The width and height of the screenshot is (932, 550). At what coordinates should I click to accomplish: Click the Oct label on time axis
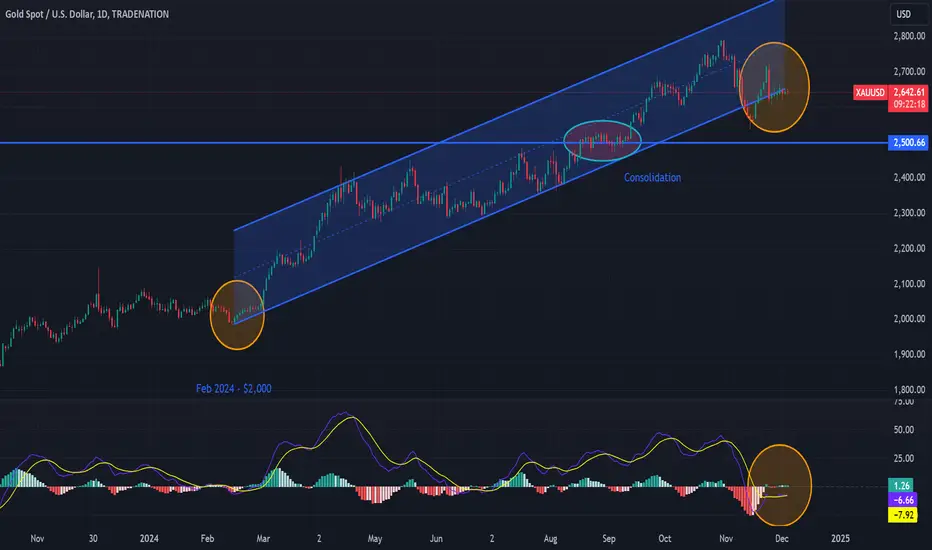(x=665, y=538)
